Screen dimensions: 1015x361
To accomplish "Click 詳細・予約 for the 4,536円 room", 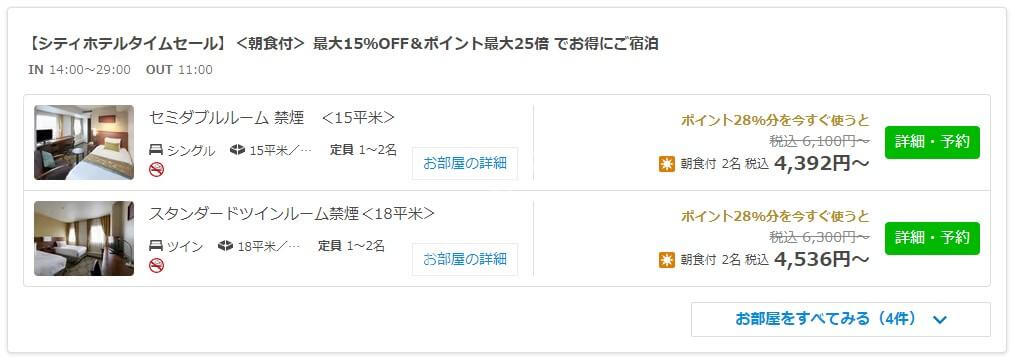I will point(932,238).
